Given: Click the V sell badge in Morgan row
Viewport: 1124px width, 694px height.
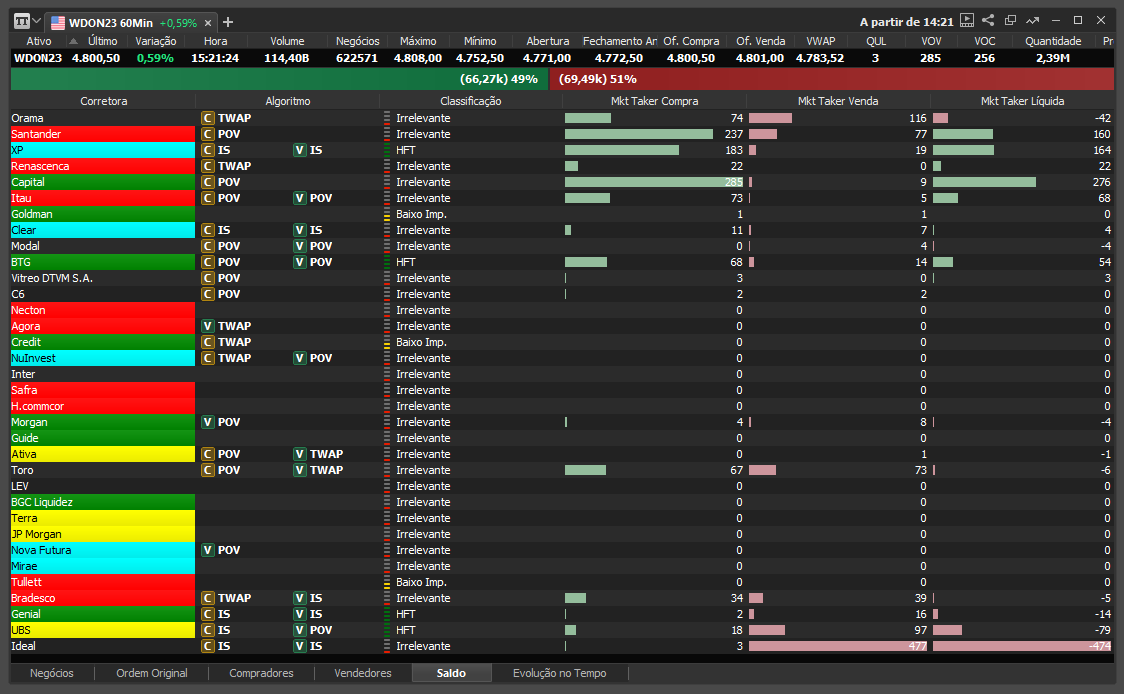Looking at the screenshot, I should pos(208,422).
